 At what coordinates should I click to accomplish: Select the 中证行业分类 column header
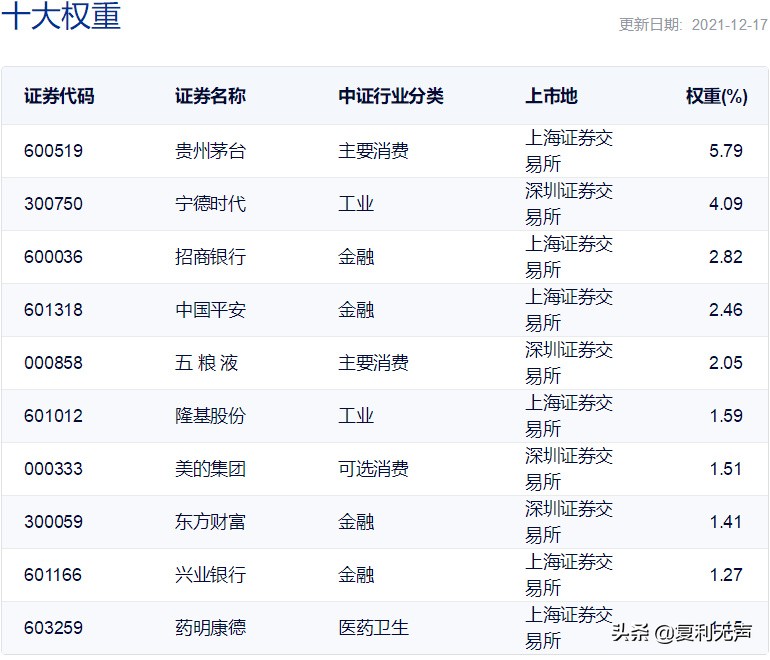[x=391, y=96]
